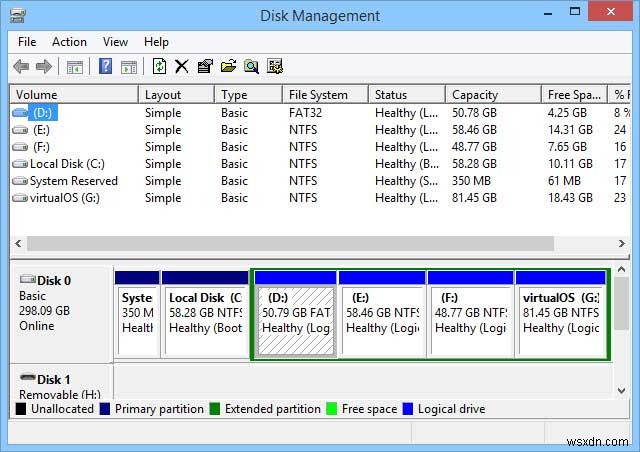Viewport: 640px width, 452px height.
Task: Click the 350 MB capacity cell
Action: click(x=471, y=181)
